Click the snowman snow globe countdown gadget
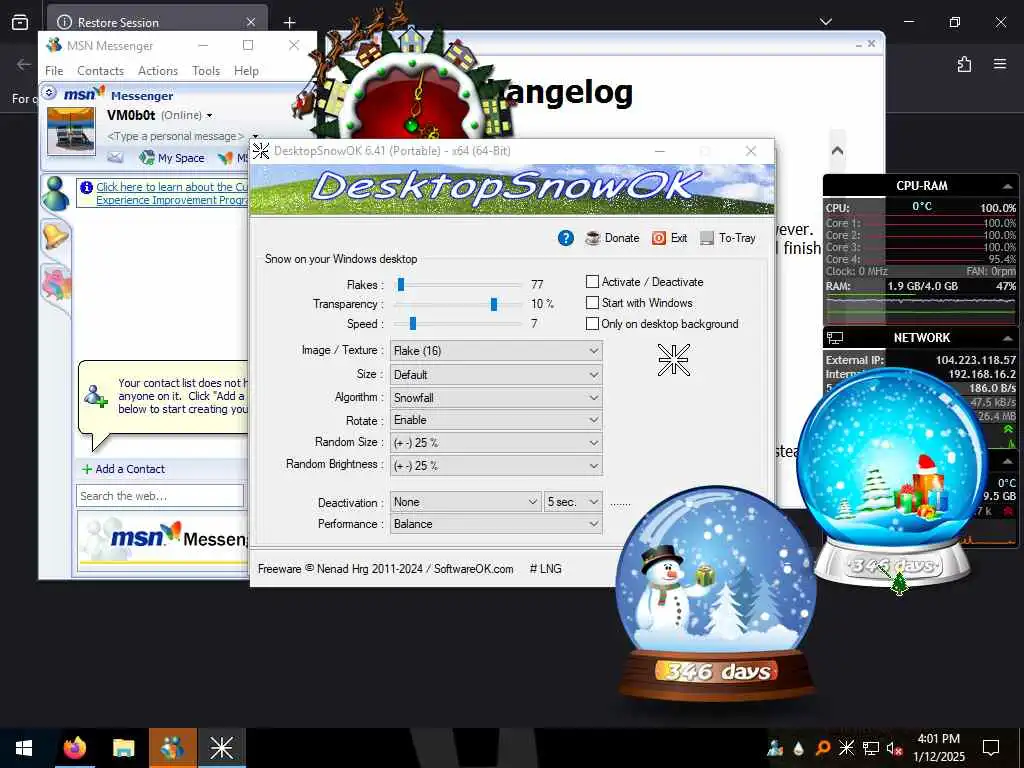Screen dimensions: 1024x768 click(715, 594)
